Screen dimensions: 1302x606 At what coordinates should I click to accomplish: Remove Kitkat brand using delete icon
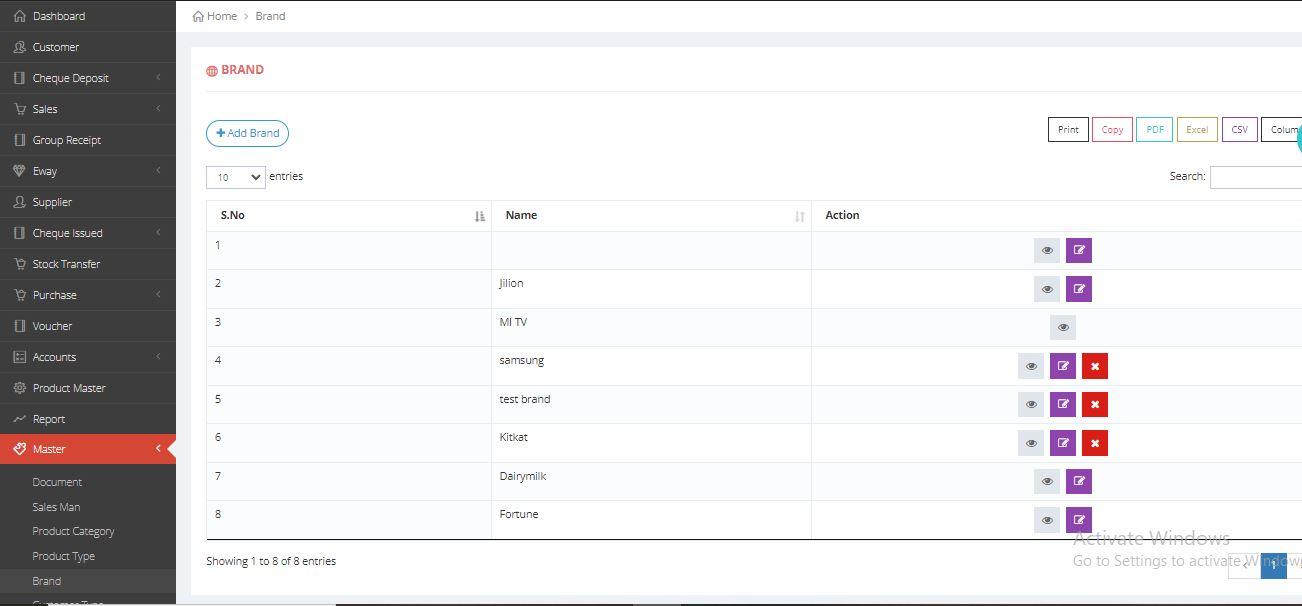pyautogui.click(x=1094, y=443)
